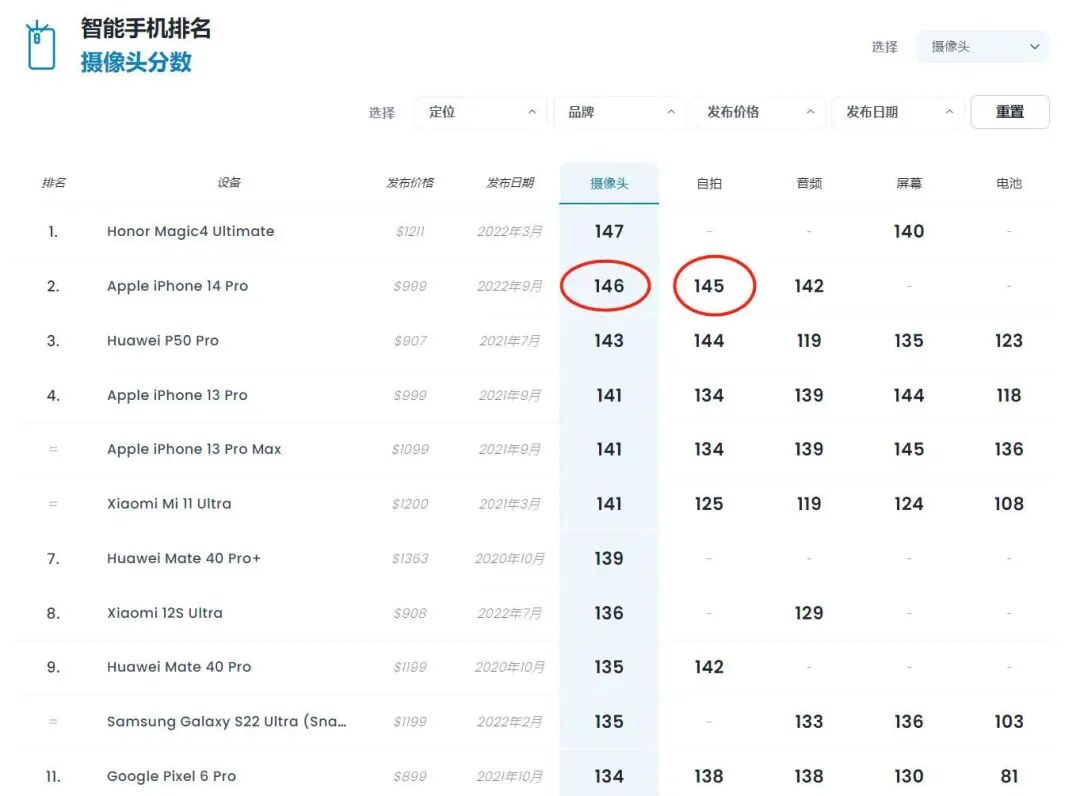Click camera score 147 for Honor Magic4
1080x796 pixels.
tap(609, 231)
